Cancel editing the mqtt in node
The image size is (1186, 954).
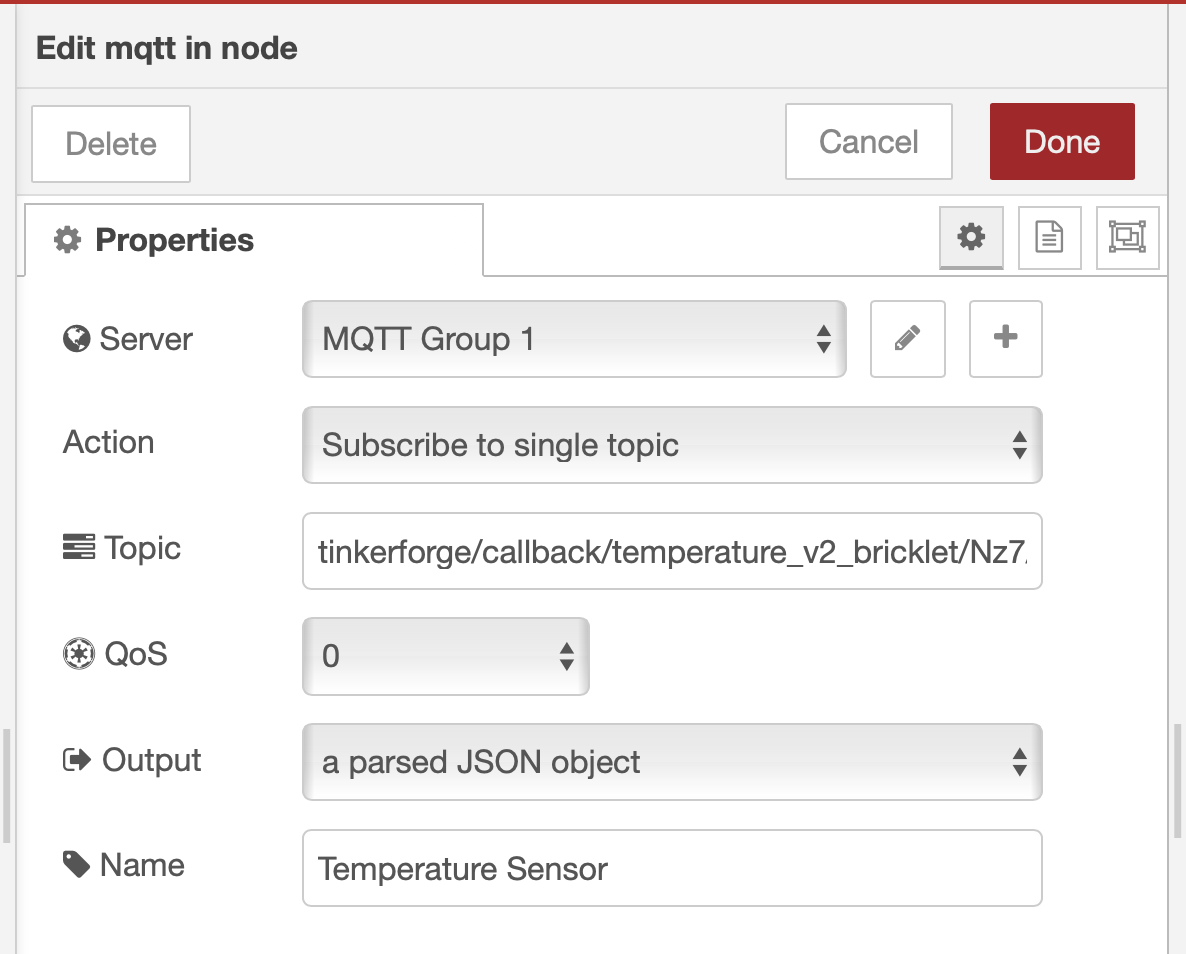[868, 141]
